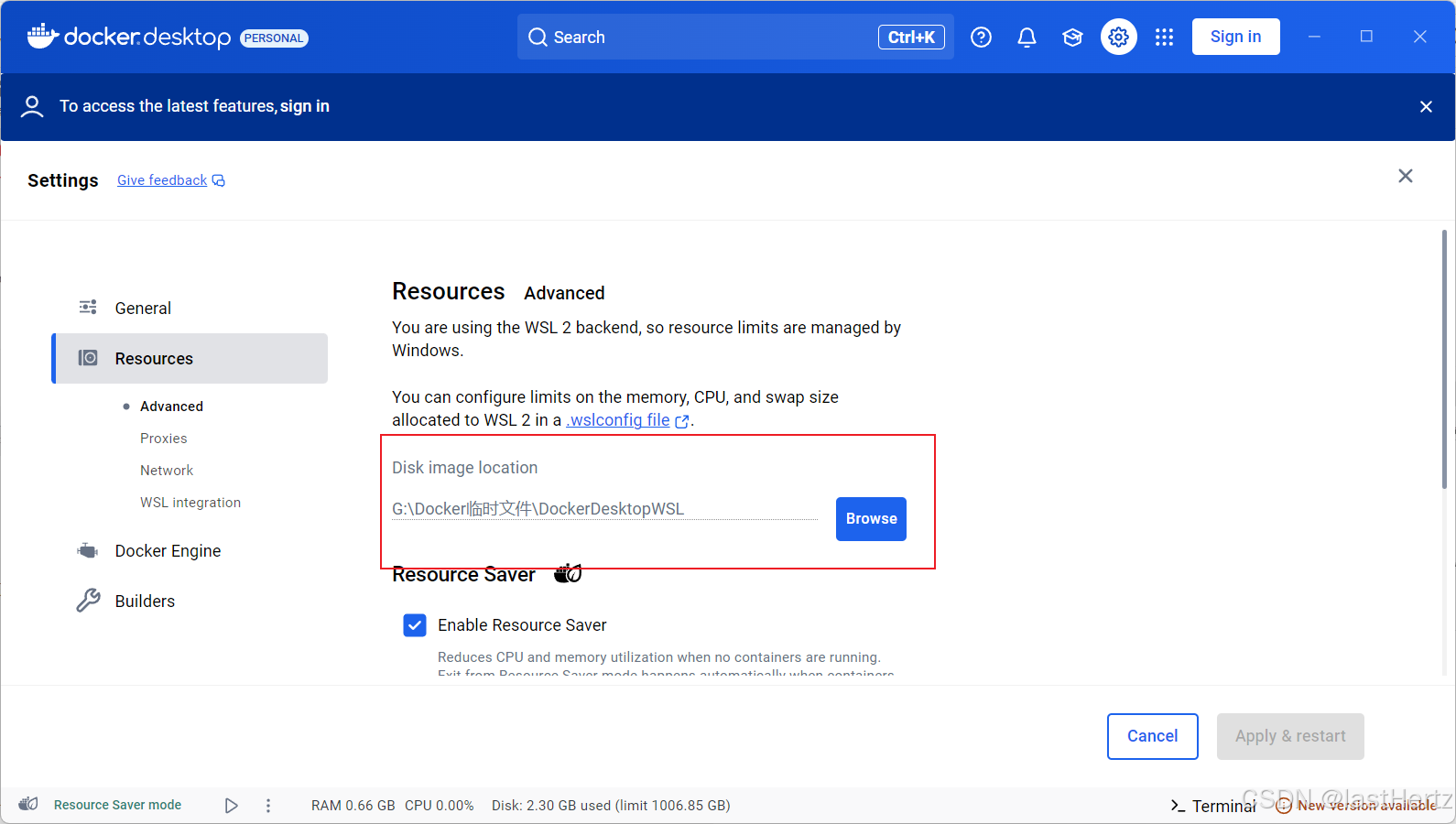The height and width of the screenshot is (824, 1456).
Task: Minimize the Docker Desktop window
Action: pyautogui.click(x=1314, y=37)
